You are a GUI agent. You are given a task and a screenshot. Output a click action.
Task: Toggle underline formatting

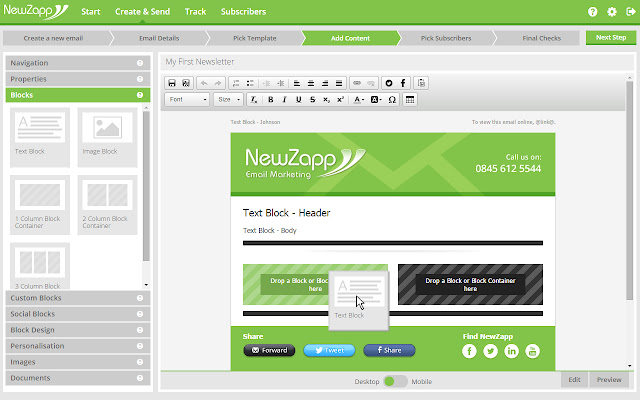coord(299,100)
